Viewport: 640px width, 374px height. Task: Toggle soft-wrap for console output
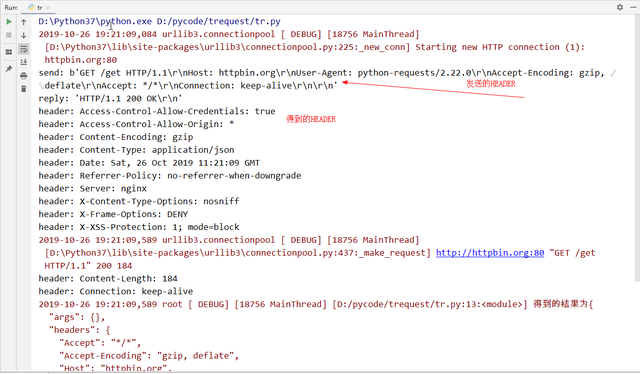pyautogui.click(x=24, y=49)
